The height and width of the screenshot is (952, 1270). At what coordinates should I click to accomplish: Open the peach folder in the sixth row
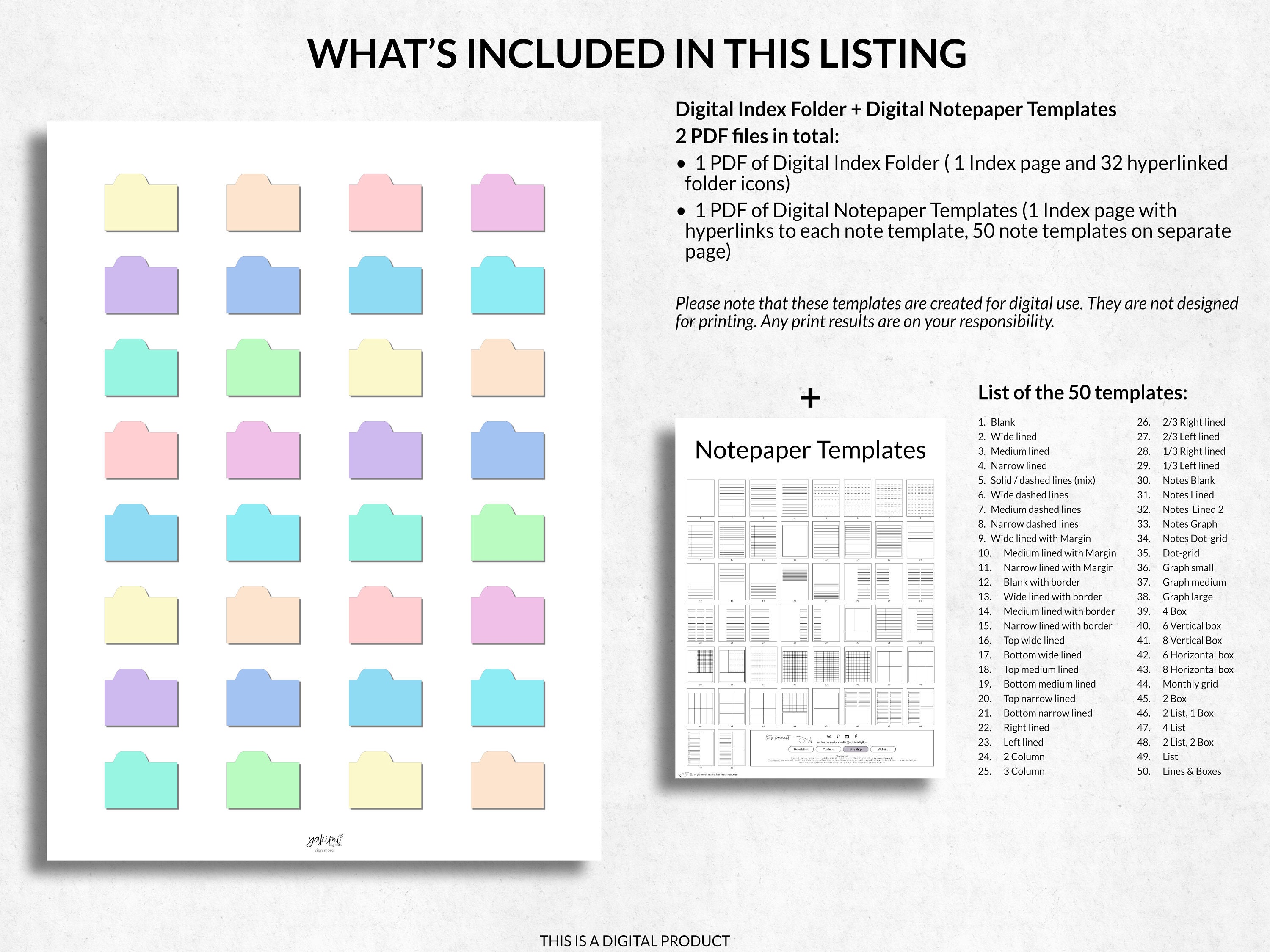coord(264,615)
